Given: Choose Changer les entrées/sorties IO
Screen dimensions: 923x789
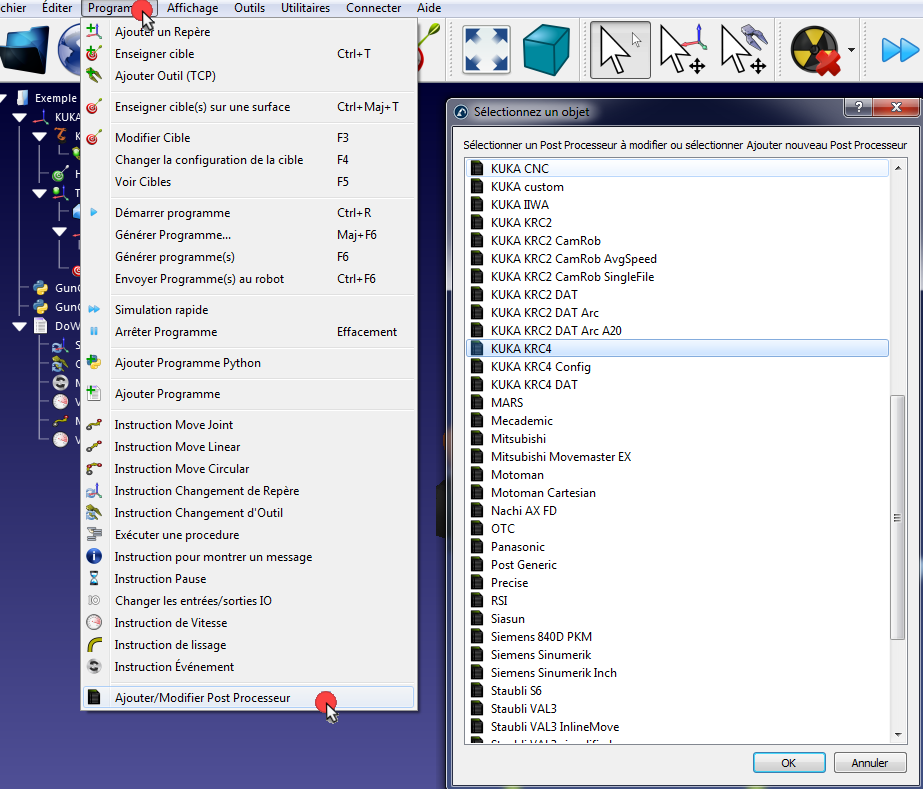Looking at the screenshot, I should point(248,601).
